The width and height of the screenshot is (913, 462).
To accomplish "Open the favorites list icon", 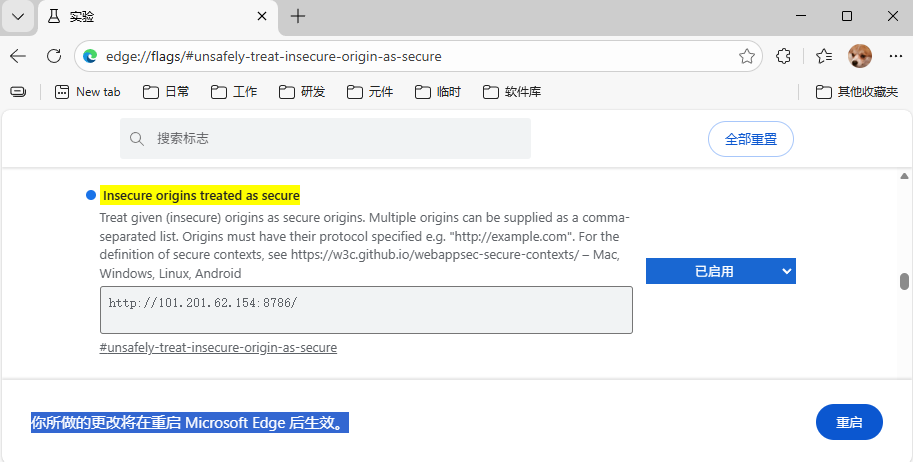I will tap(823, 56).
